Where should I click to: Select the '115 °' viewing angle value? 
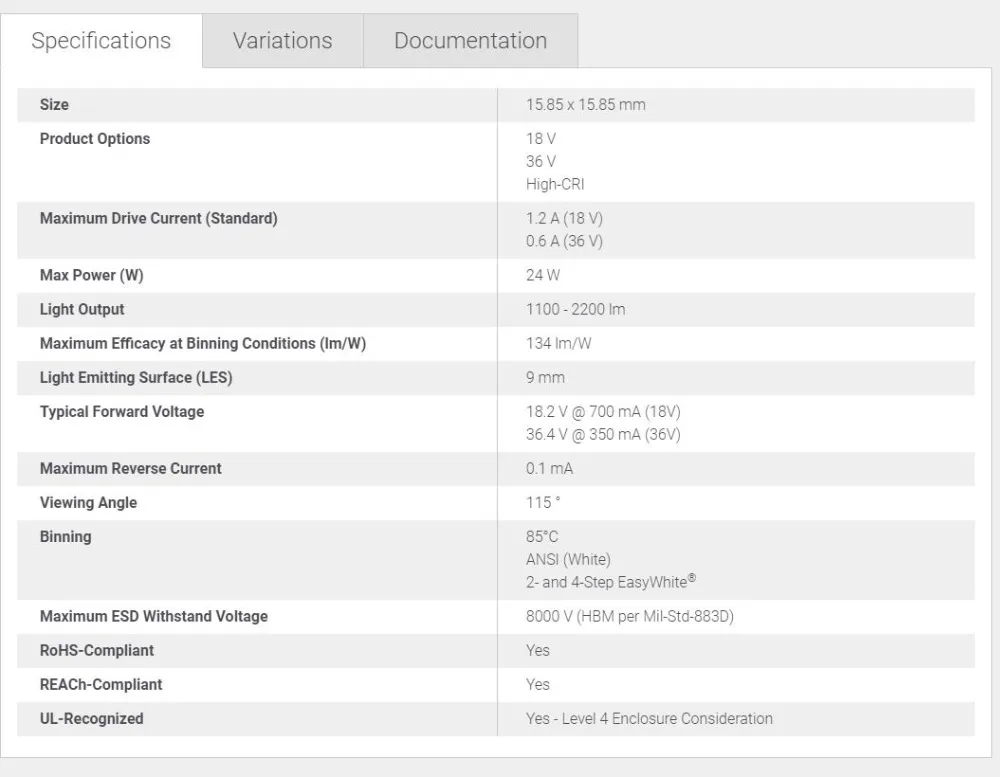pos(543,503)
